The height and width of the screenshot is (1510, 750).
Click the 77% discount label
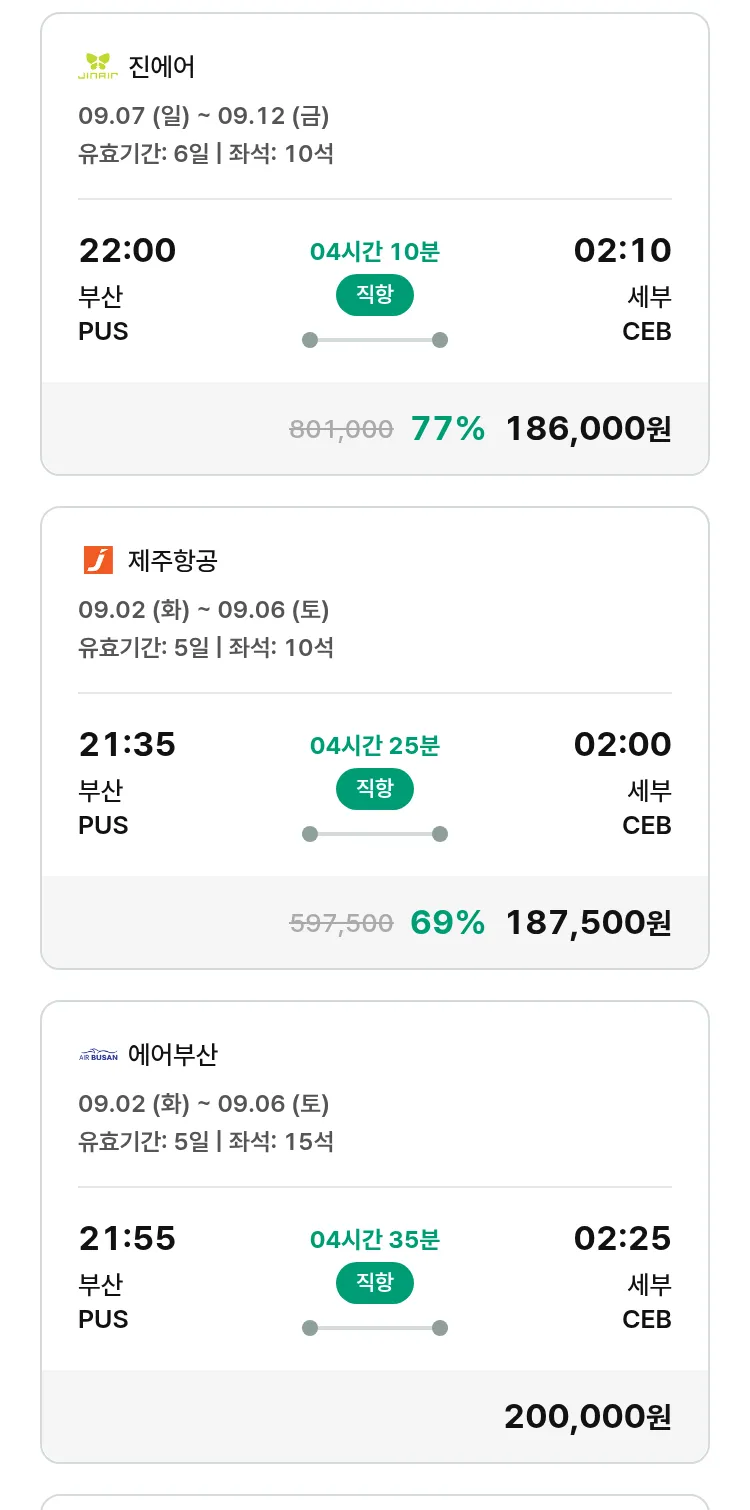(447, 429)
